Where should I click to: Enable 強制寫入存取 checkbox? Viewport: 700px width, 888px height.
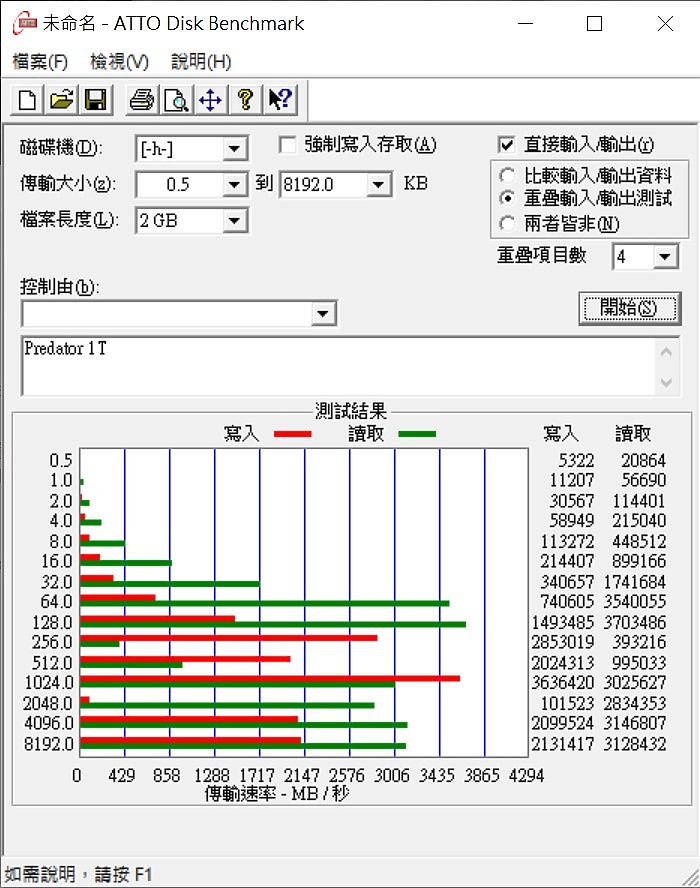[288, 145]
